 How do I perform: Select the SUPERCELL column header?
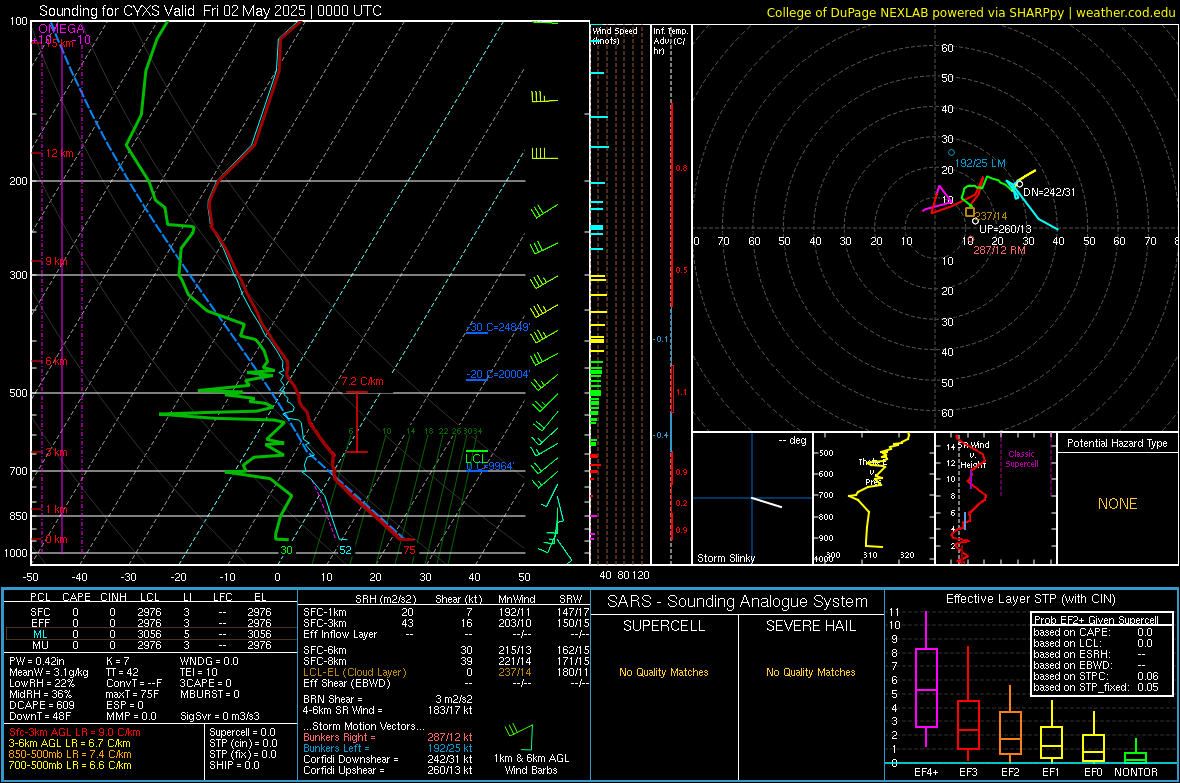664,626
